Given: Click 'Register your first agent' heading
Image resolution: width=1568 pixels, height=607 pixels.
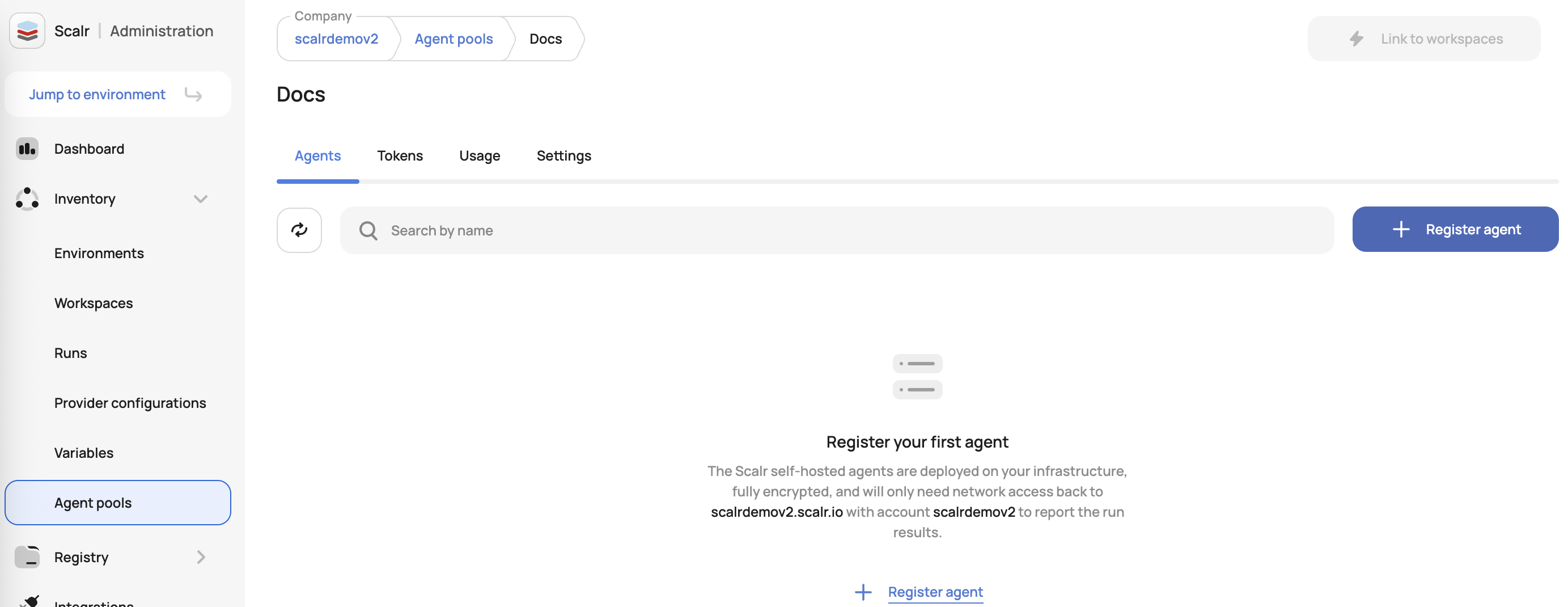Looking at the screenshot, I should click(917, 441).
